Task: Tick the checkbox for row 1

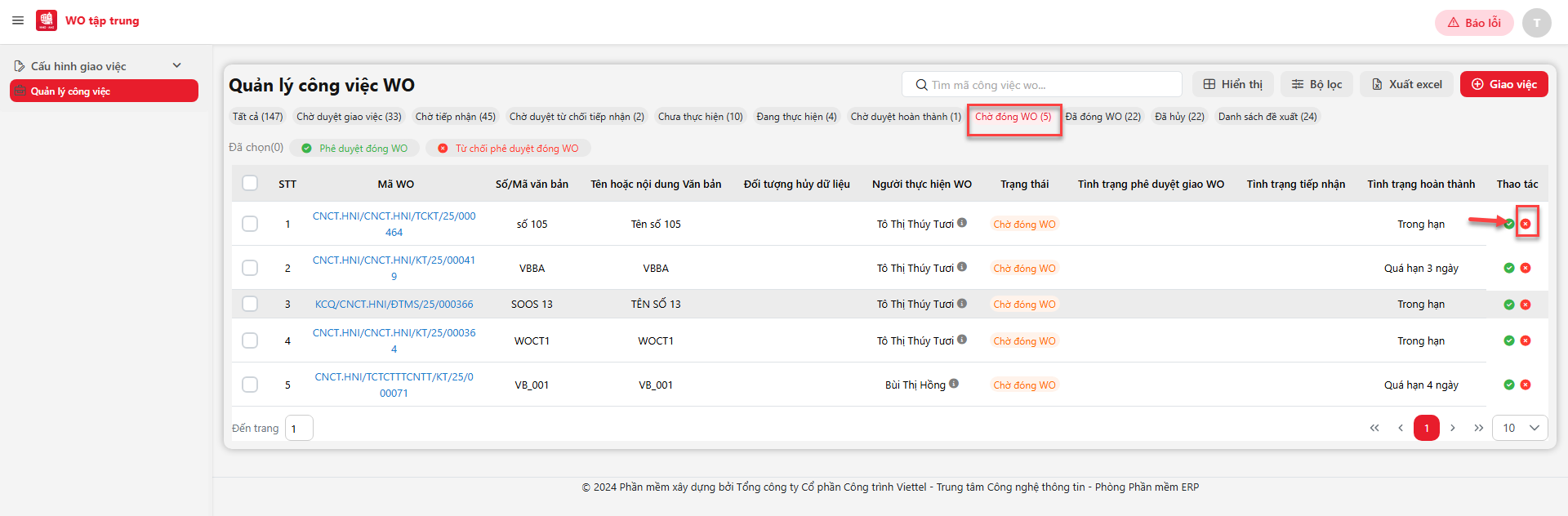Action: click(x=250, y=224)
